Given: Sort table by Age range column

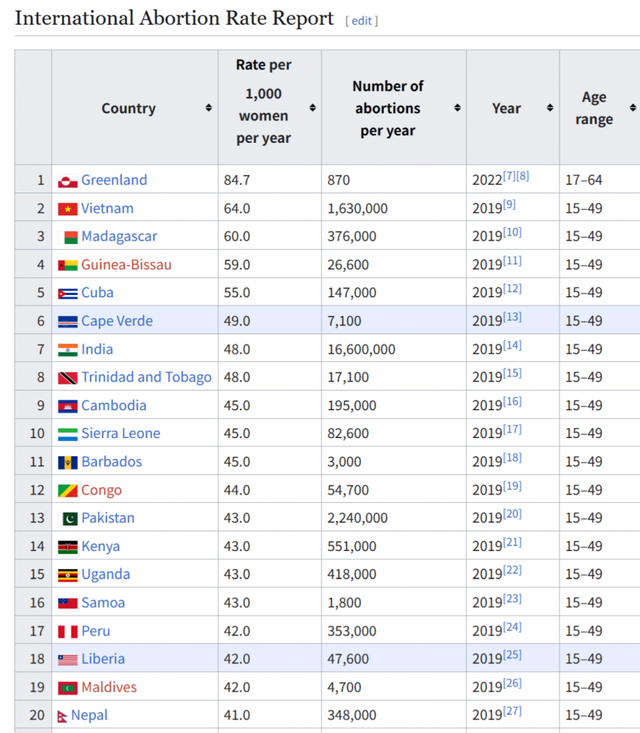Looking at the screenshot, I should pyautogui.click(x=632, y=108).
